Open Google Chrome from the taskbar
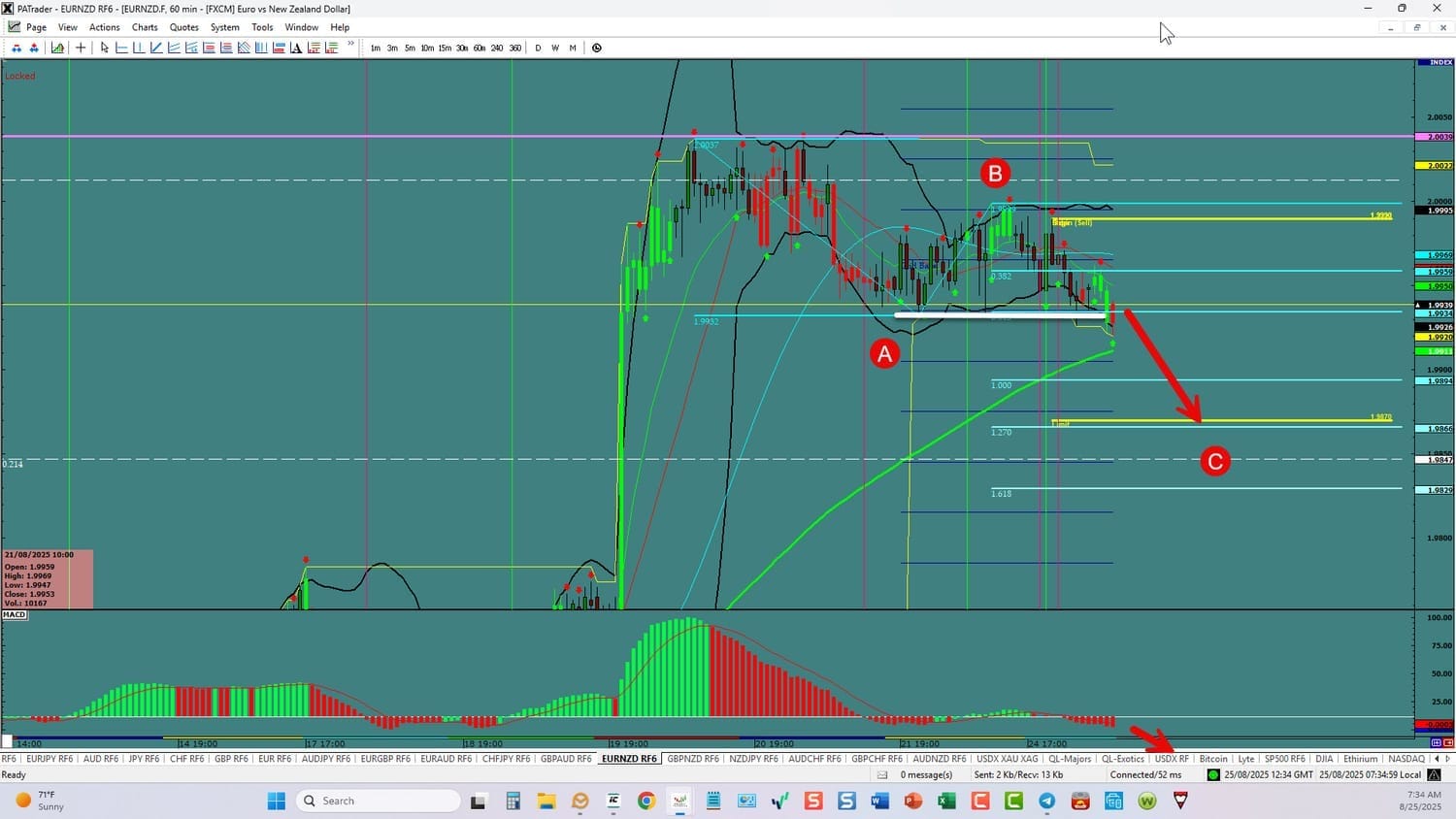1456x819 pixels. (646, 801)
